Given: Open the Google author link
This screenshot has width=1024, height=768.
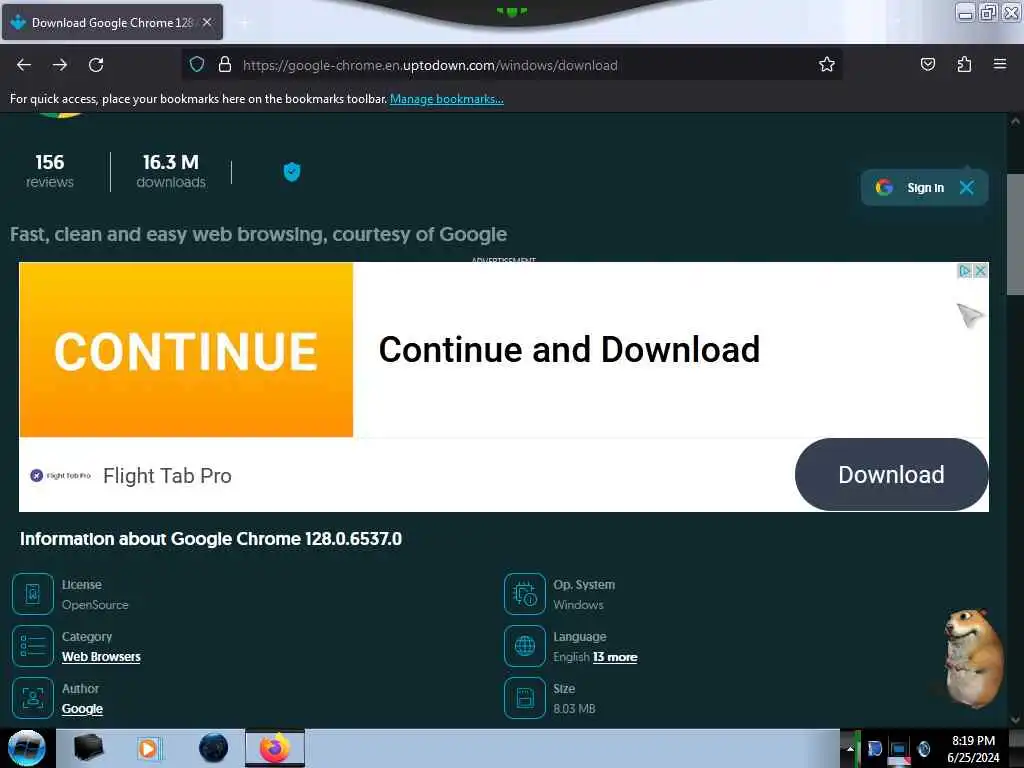Looking at the screenshot, I should 82,709.
